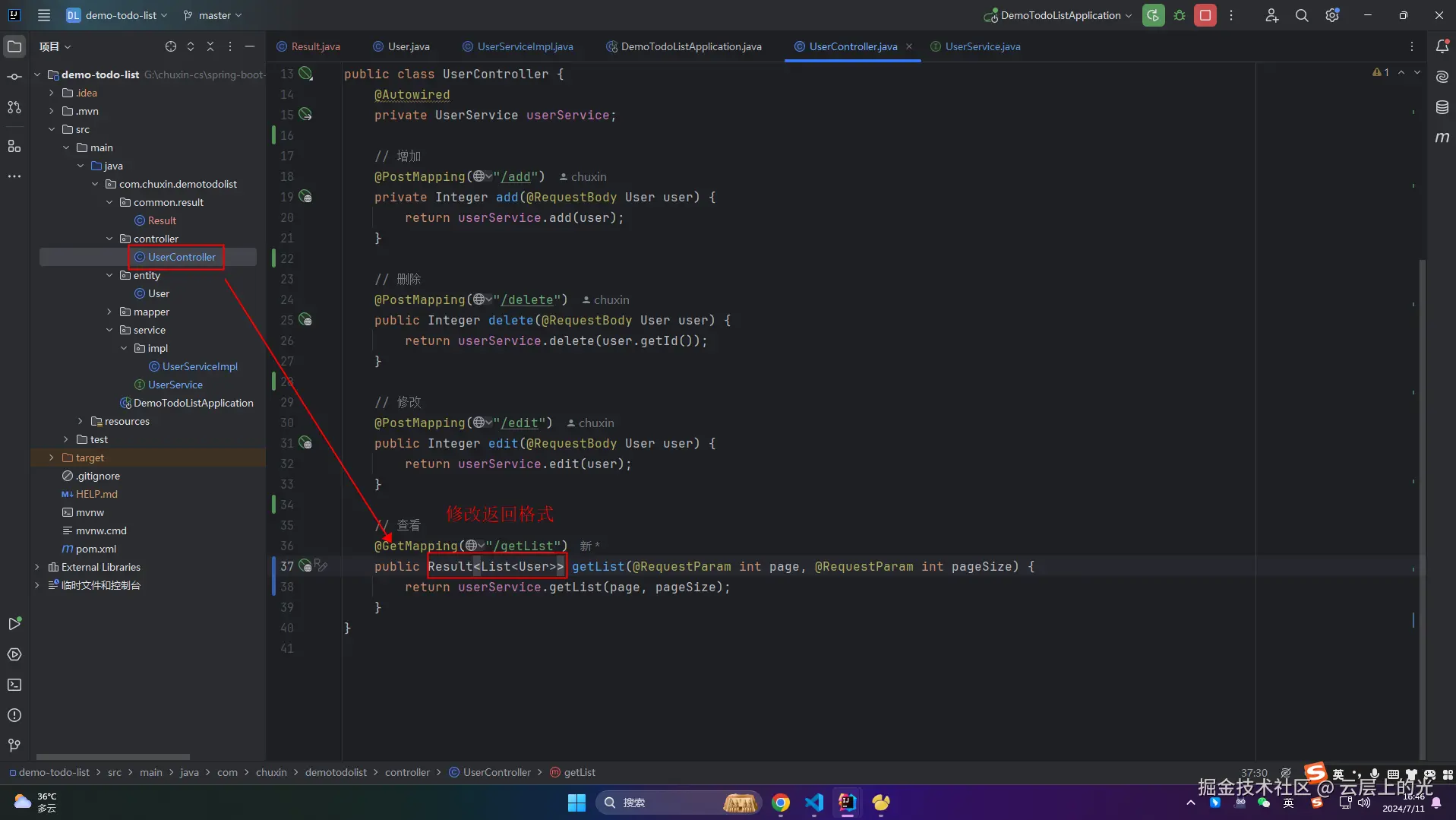Click getList breadcrumb in navigation bar
The width and height of the screenshot is (1456, 820).
coord(573,772)
